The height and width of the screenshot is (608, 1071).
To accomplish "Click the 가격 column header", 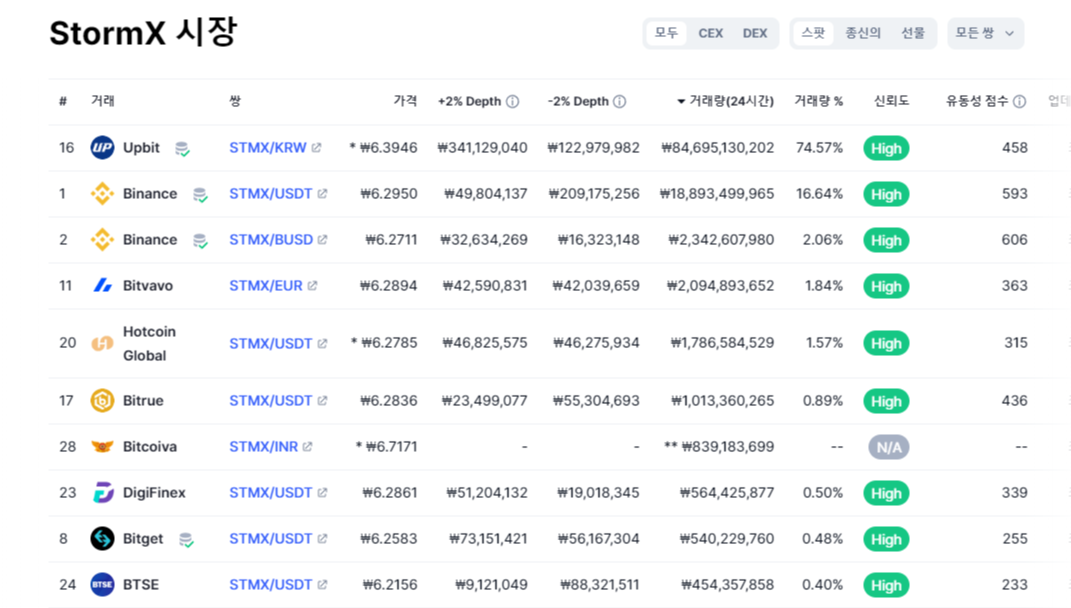I will [405, 101].
